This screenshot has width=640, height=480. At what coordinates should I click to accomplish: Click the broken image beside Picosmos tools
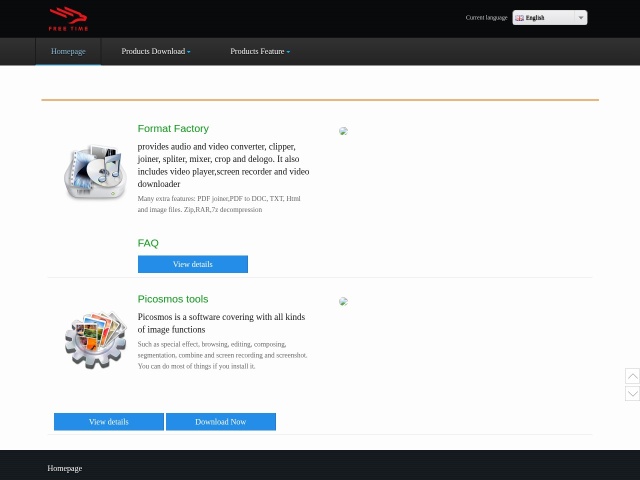[343, 301]
